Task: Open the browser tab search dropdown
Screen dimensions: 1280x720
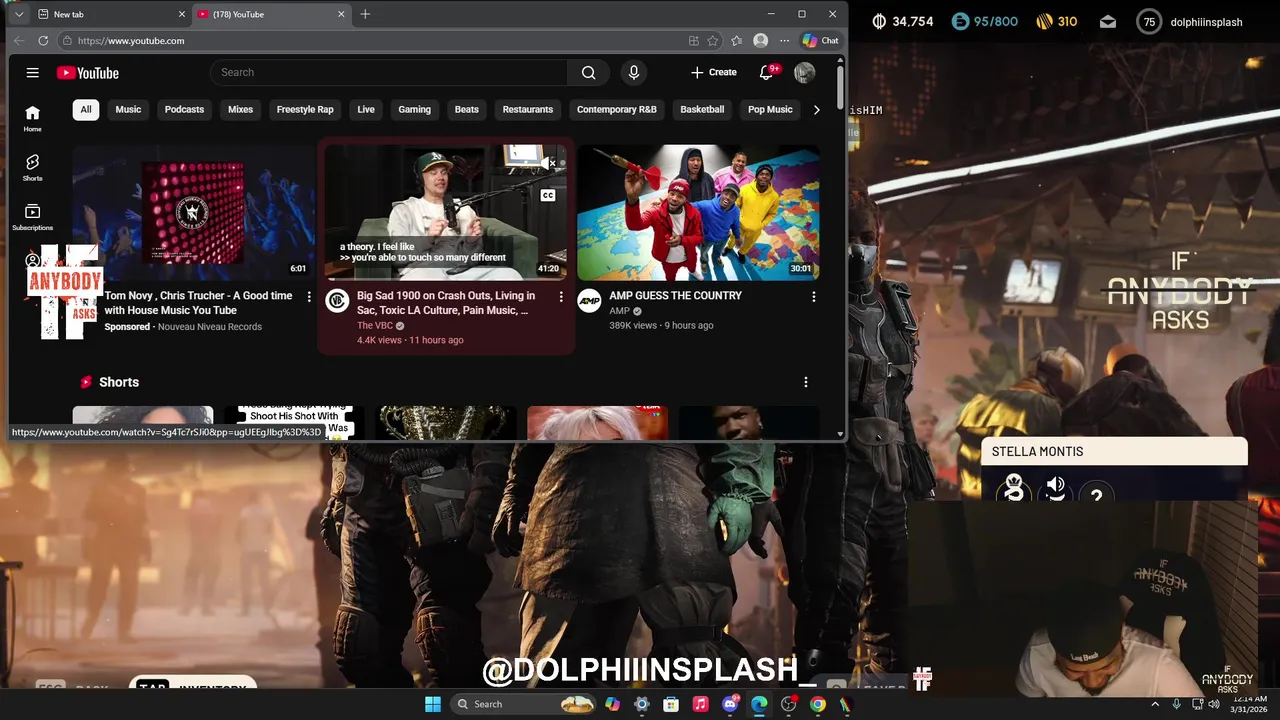Action: (18, 14)
